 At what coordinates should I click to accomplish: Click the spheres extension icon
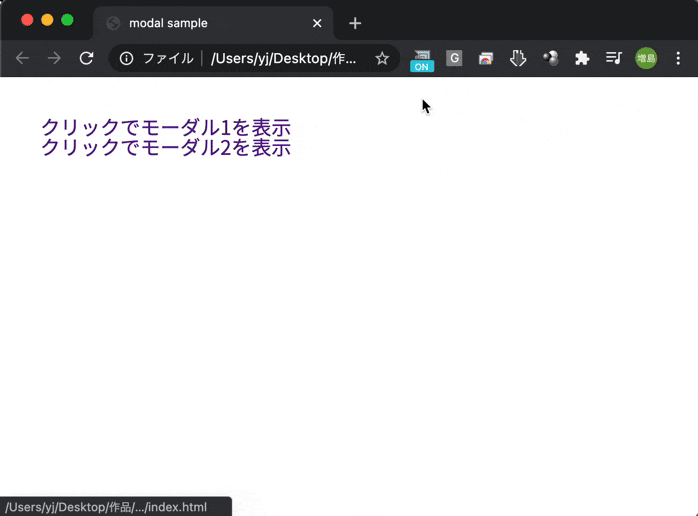(x=551, y=58)
